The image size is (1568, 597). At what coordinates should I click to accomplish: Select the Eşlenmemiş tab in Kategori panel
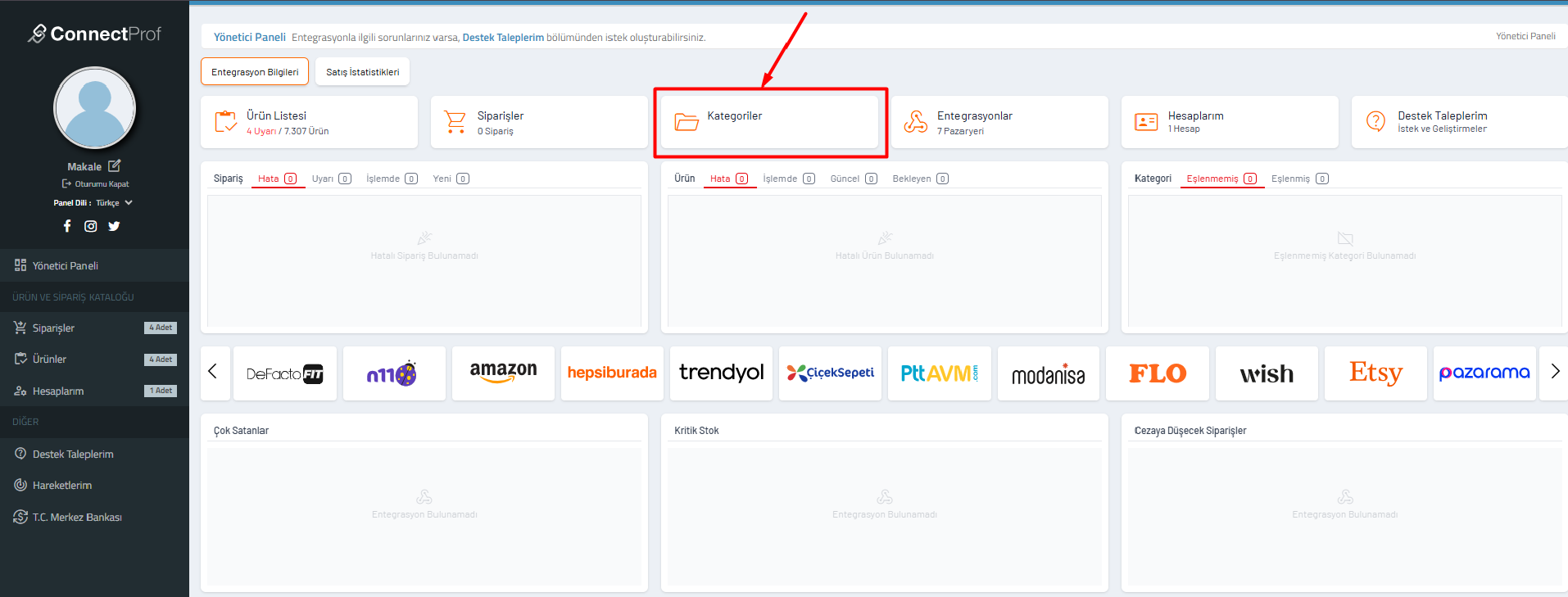(x=1221, y=179)
